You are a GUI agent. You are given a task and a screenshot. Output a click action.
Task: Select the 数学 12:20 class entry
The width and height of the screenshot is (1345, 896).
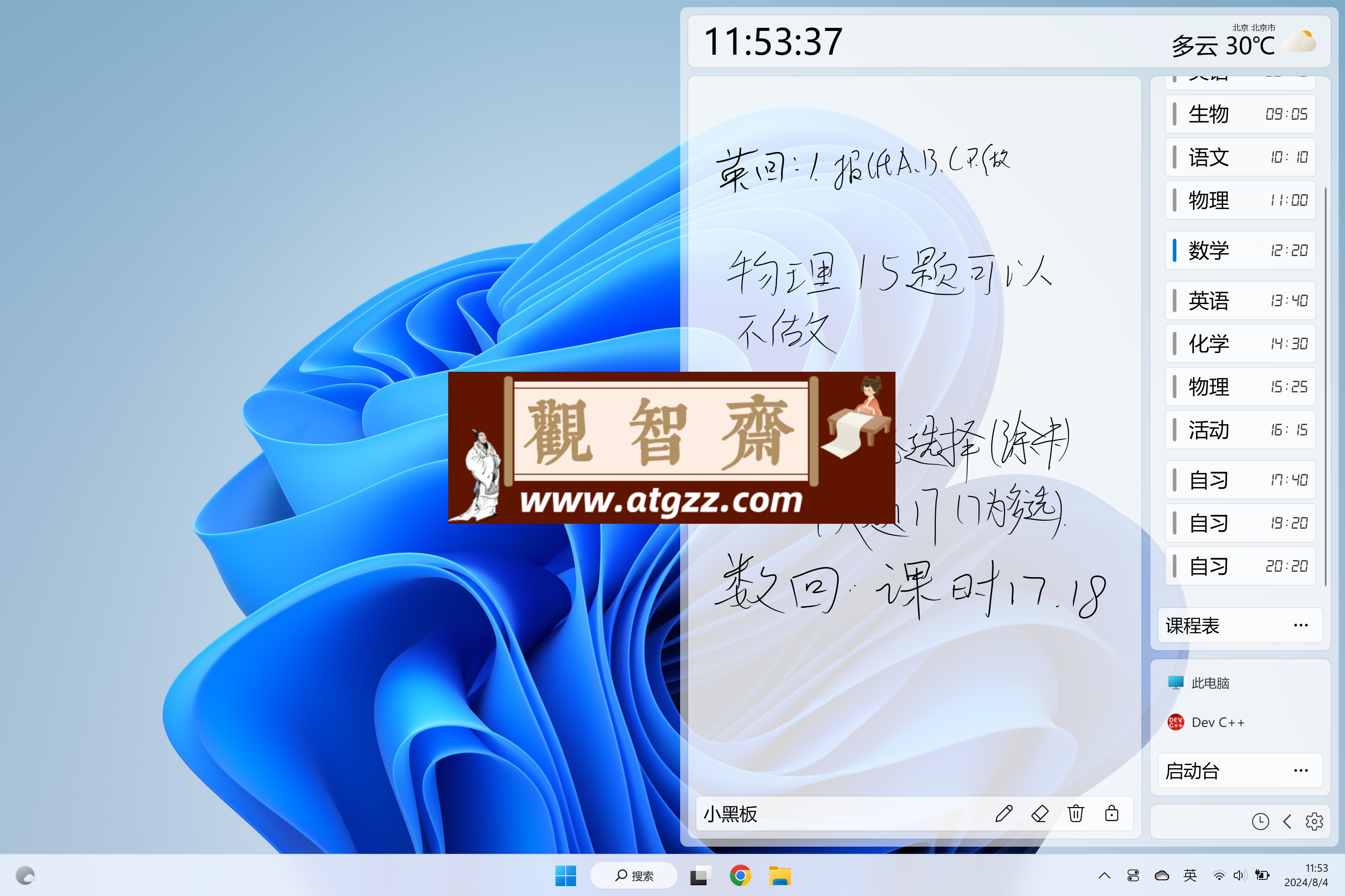click(1240, 250)
